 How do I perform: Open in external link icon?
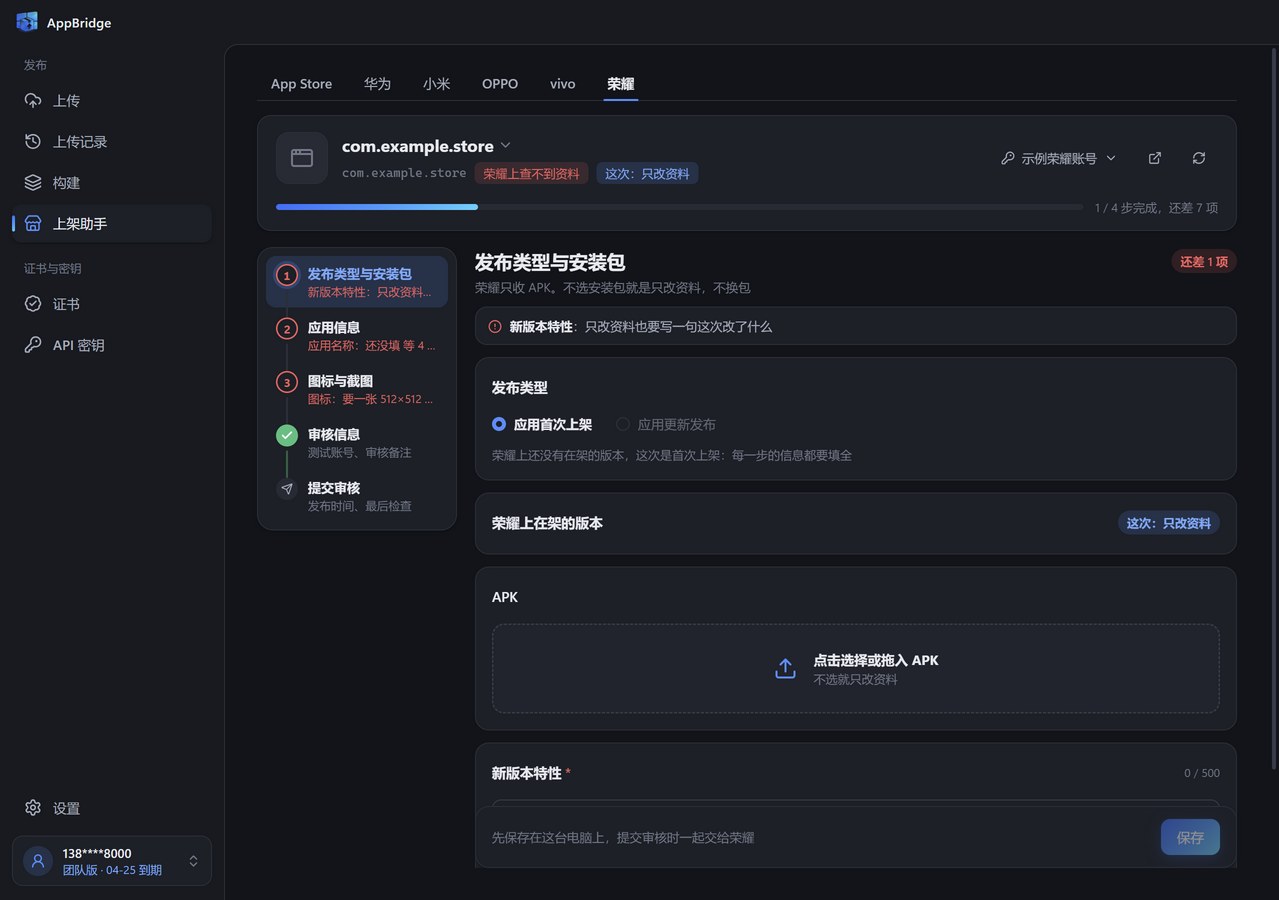(1155, 158)
